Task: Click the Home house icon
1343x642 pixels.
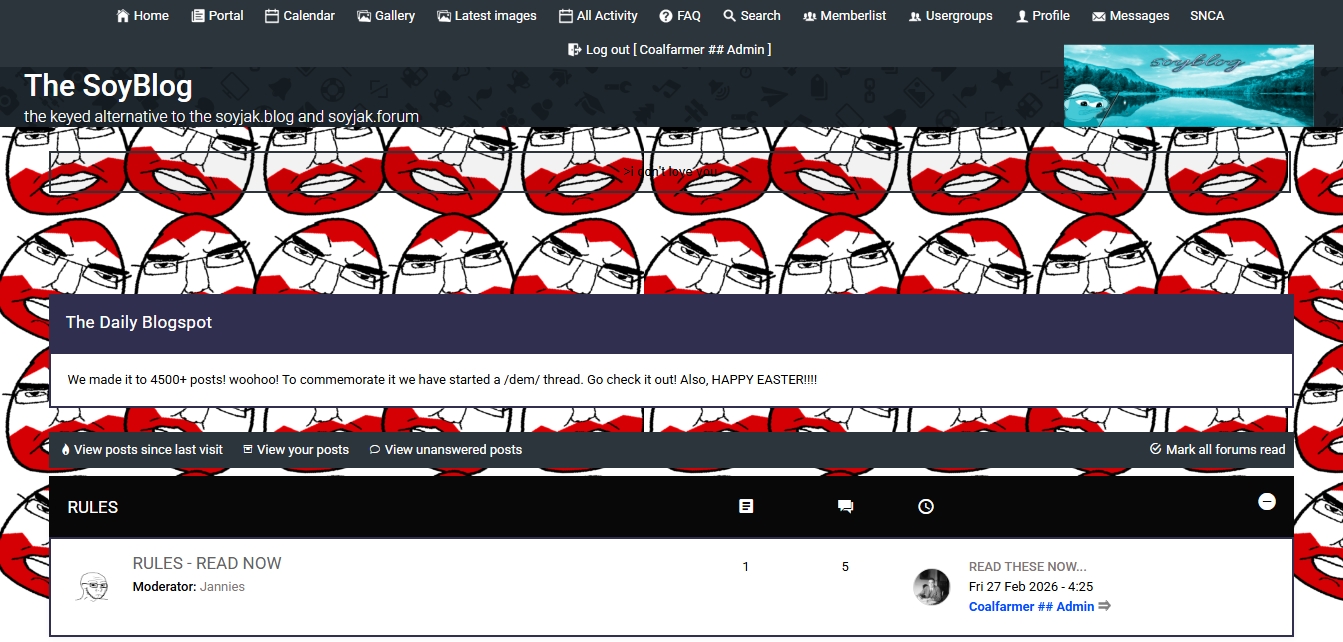Action: pos(123,16)
